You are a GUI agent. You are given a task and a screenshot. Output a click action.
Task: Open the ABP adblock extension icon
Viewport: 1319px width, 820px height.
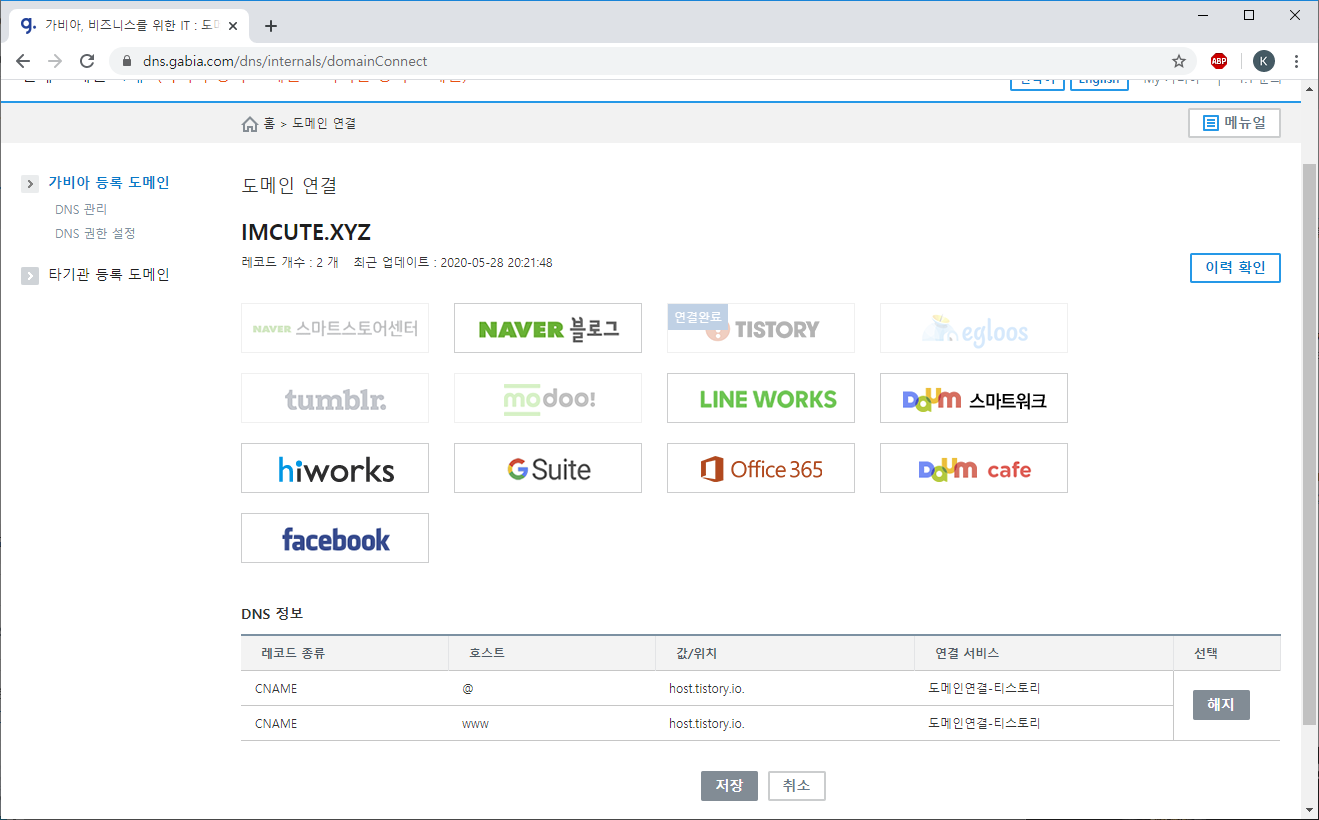(x=1219, y=61)
